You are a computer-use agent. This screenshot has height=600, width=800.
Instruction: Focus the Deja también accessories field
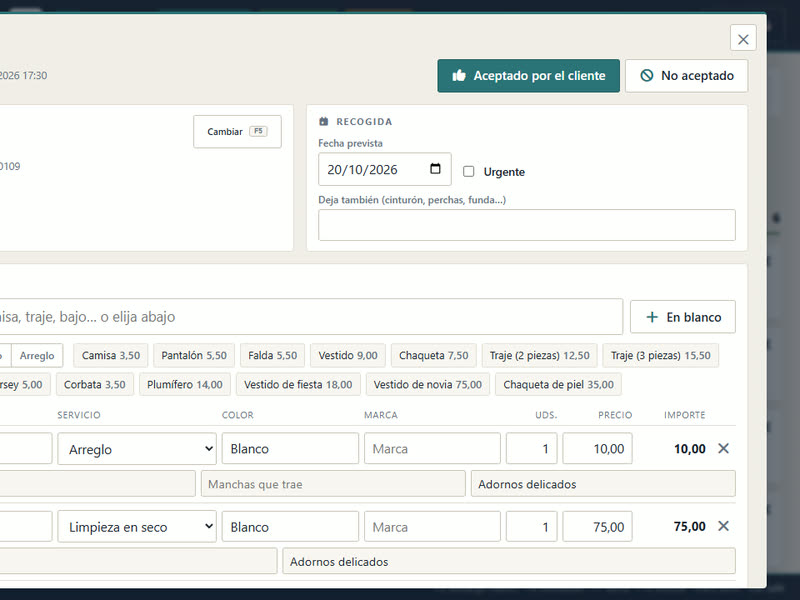[x=527, y=225]
